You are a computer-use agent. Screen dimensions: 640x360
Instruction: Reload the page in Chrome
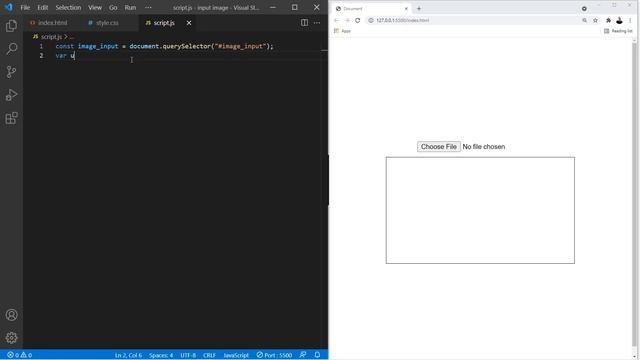click(358, 20)
